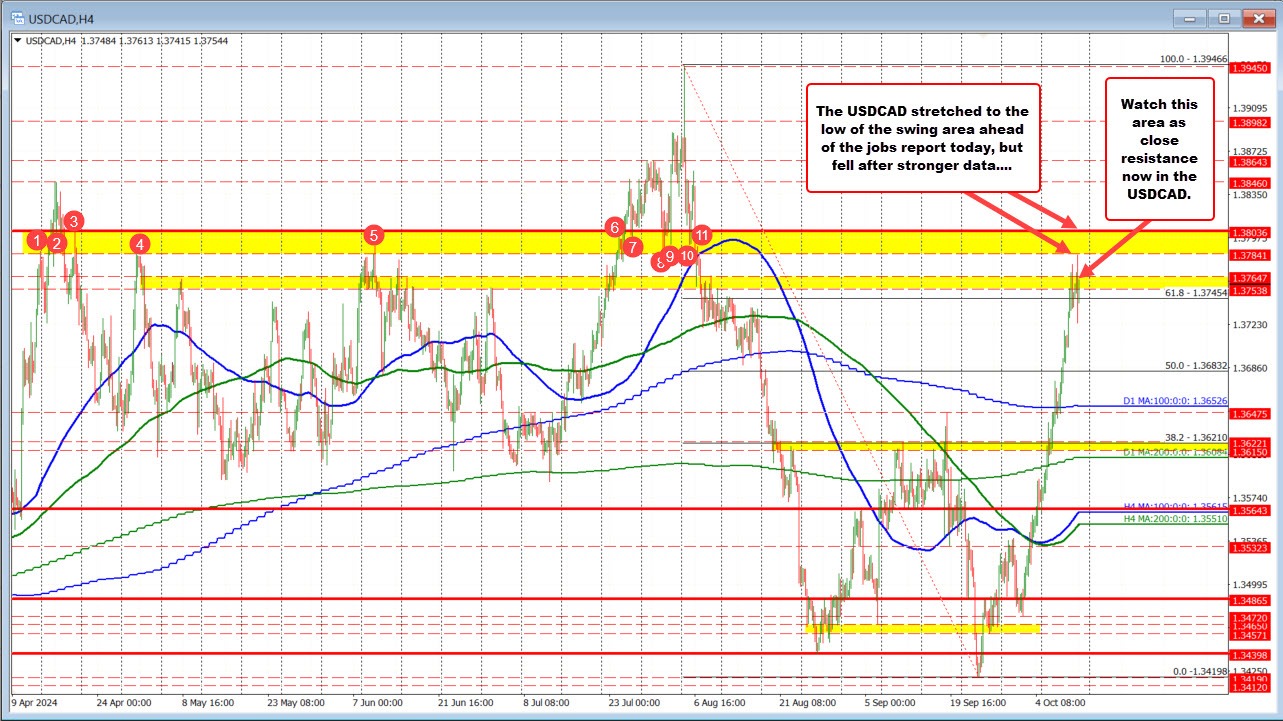Screen dimensions: 1283x721
Task: Click circle marker 3 at the April high
Action: (72, 221)
